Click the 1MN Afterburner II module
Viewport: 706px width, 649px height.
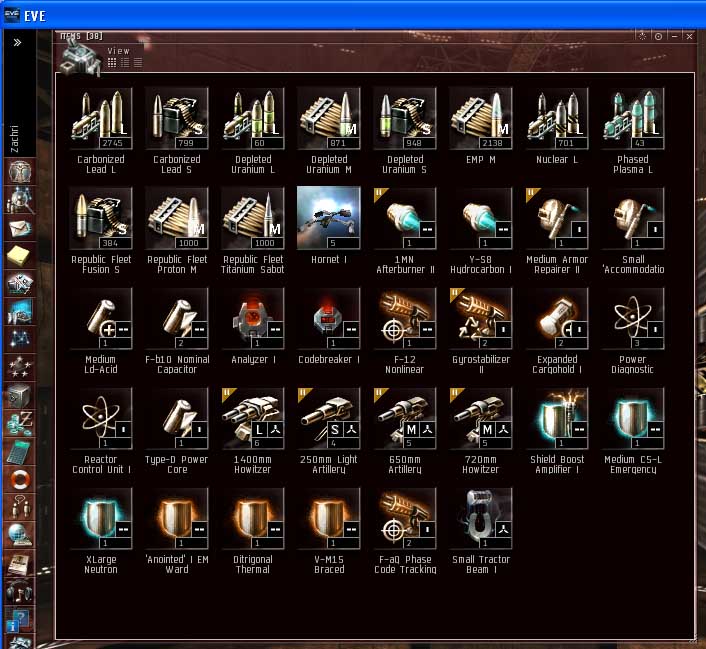coord(405,218)
